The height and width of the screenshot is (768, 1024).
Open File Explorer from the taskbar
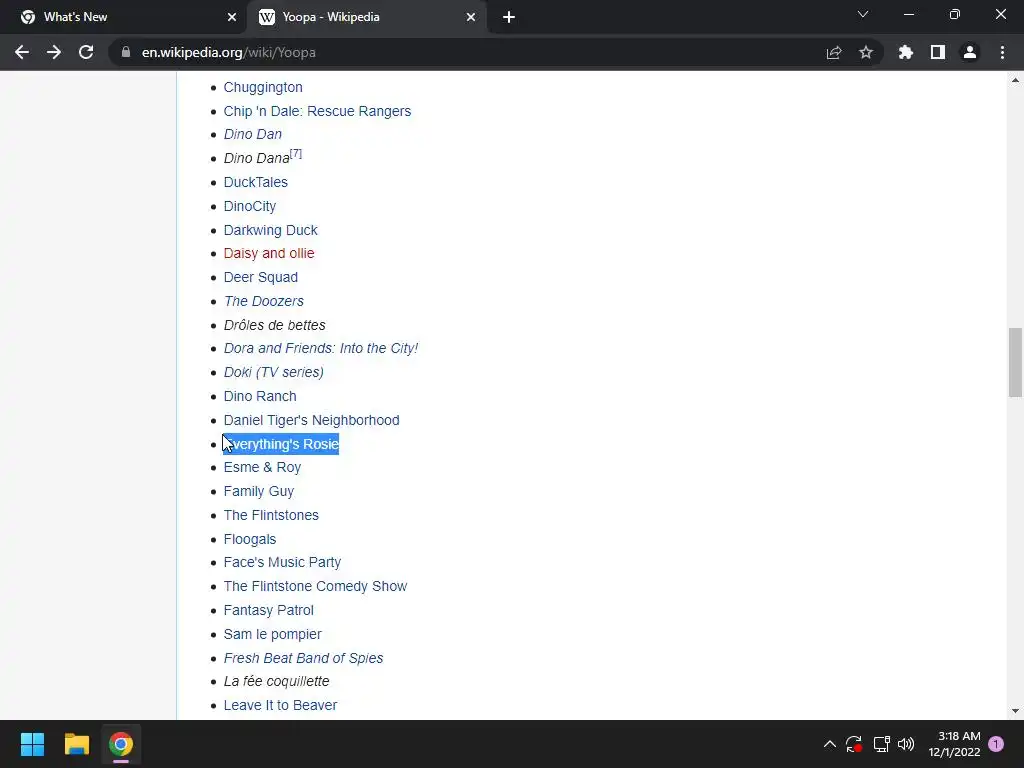coord(76,744)
